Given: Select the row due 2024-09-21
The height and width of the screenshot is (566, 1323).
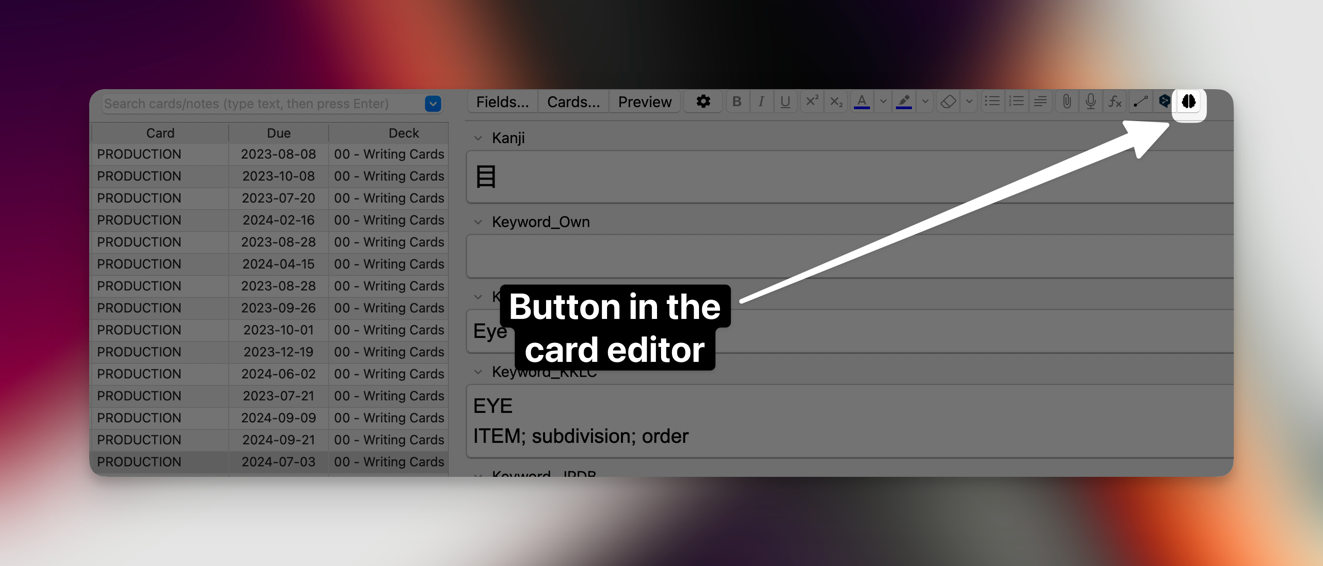Looking at the screenshot, I should click(x=270, y=440).
